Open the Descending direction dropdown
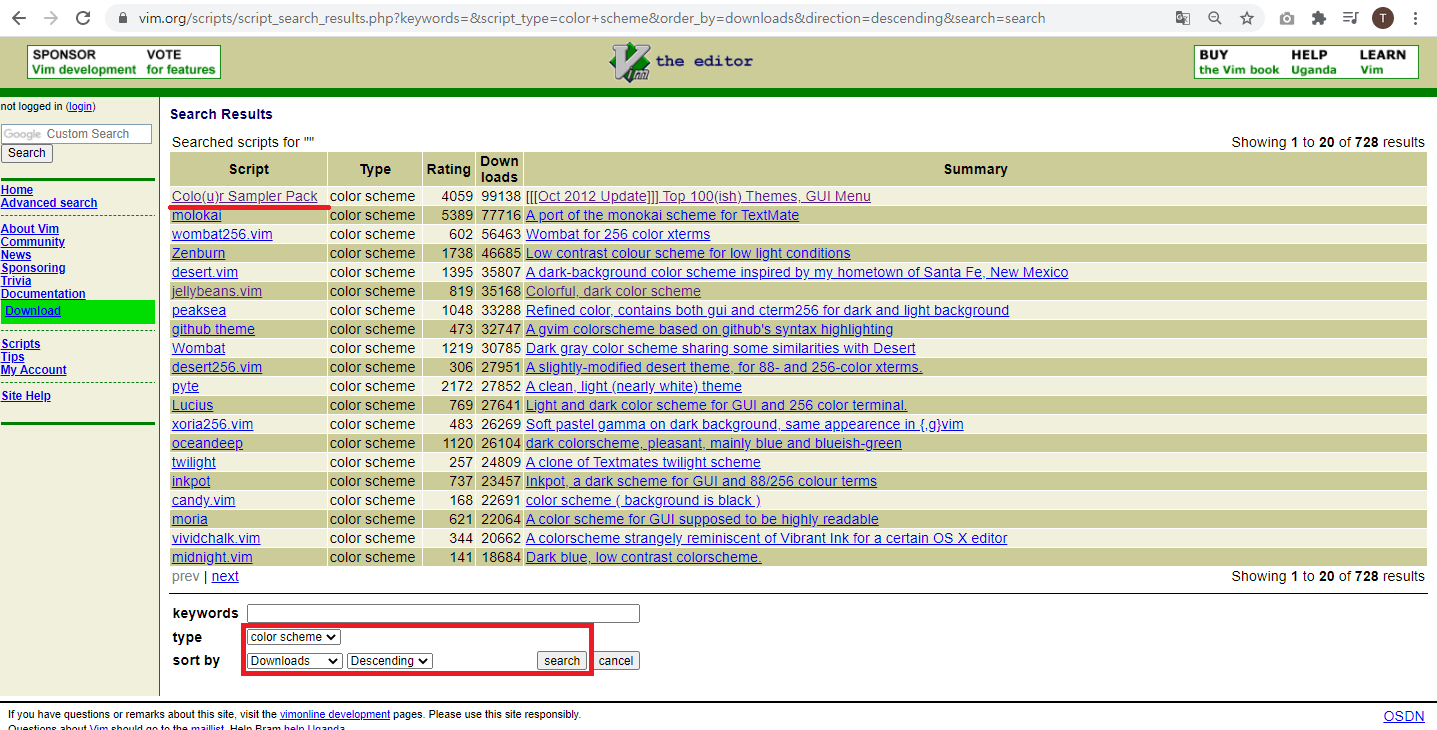 (x=390, y=661)
